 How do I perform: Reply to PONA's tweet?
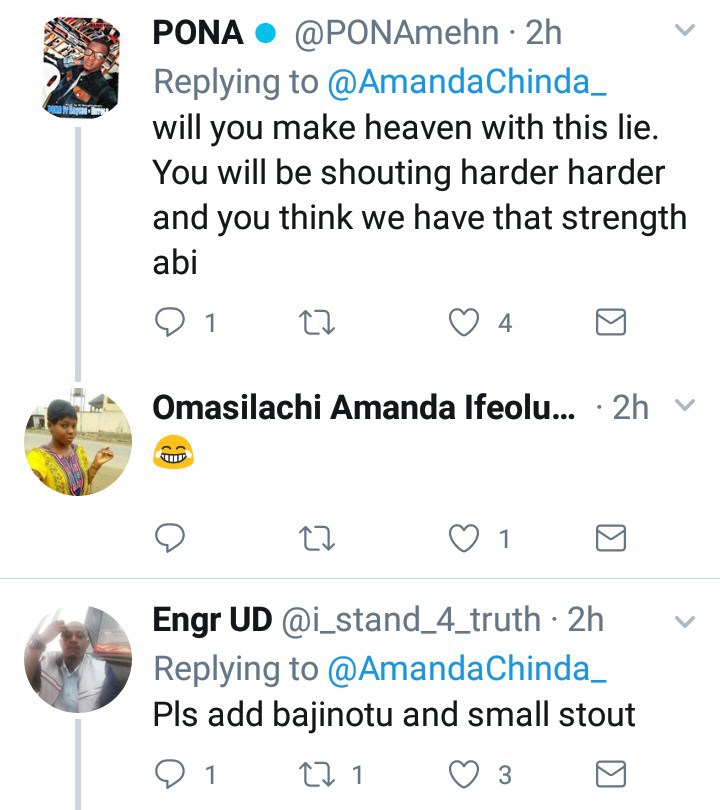pos(170,322)
